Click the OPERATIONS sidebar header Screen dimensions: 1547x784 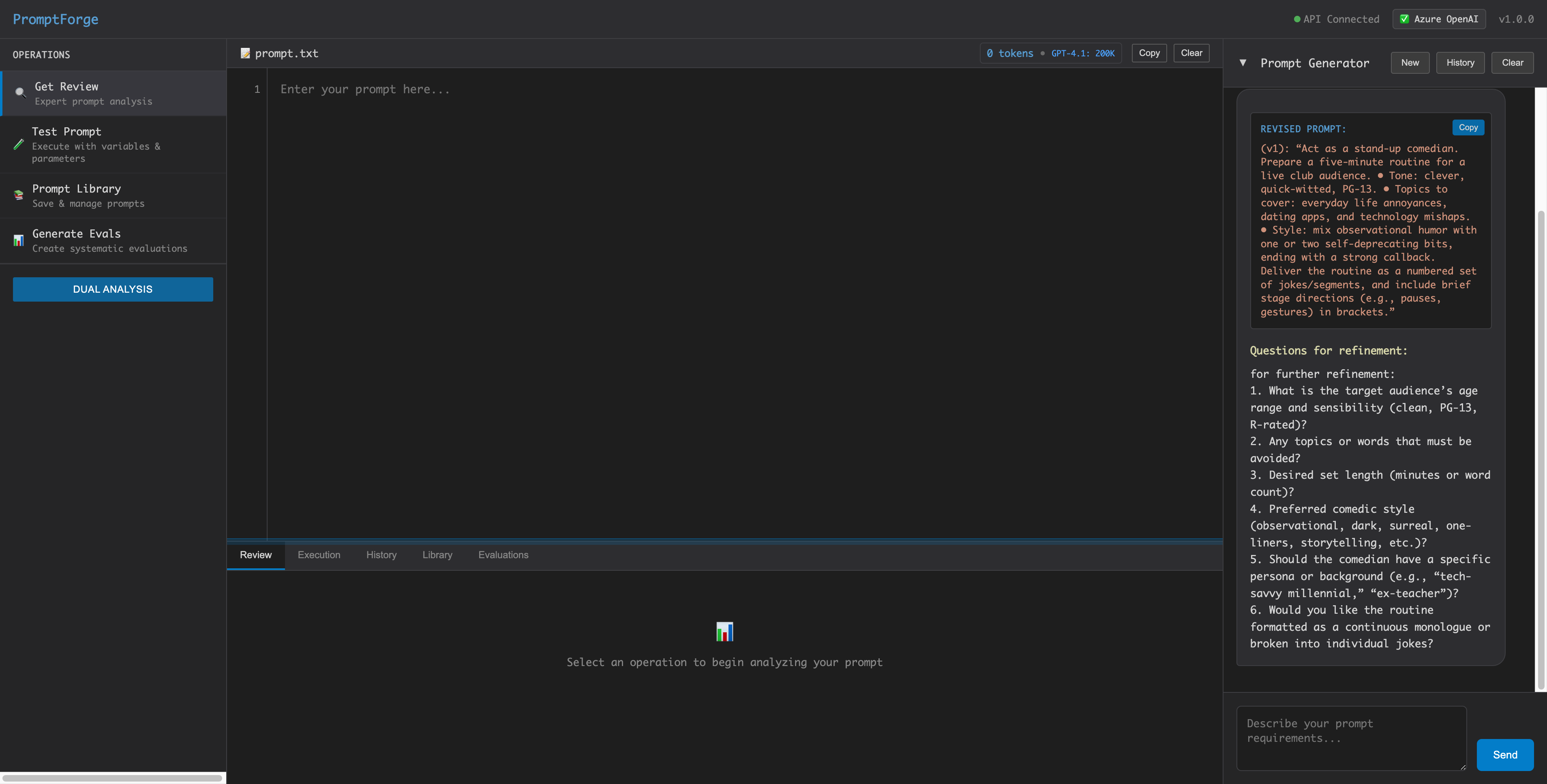41,55
